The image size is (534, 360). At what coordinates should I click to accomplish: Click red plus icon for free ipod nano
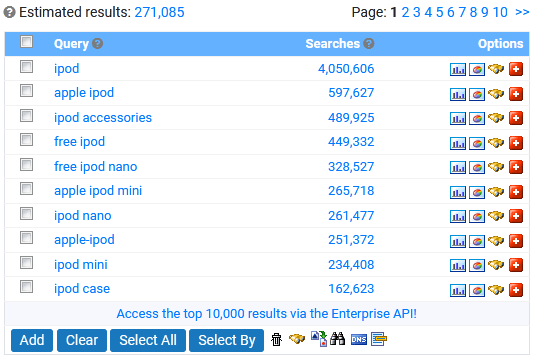click(516, 167)
